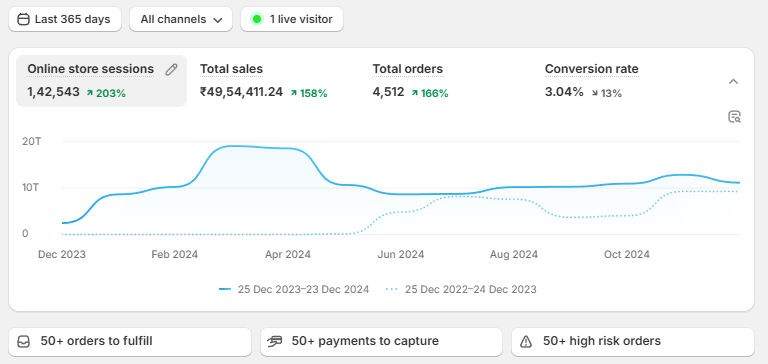Click the green live visitor indicator dot
The width and height of the screenshot is (768, 364).
point(257,20)
